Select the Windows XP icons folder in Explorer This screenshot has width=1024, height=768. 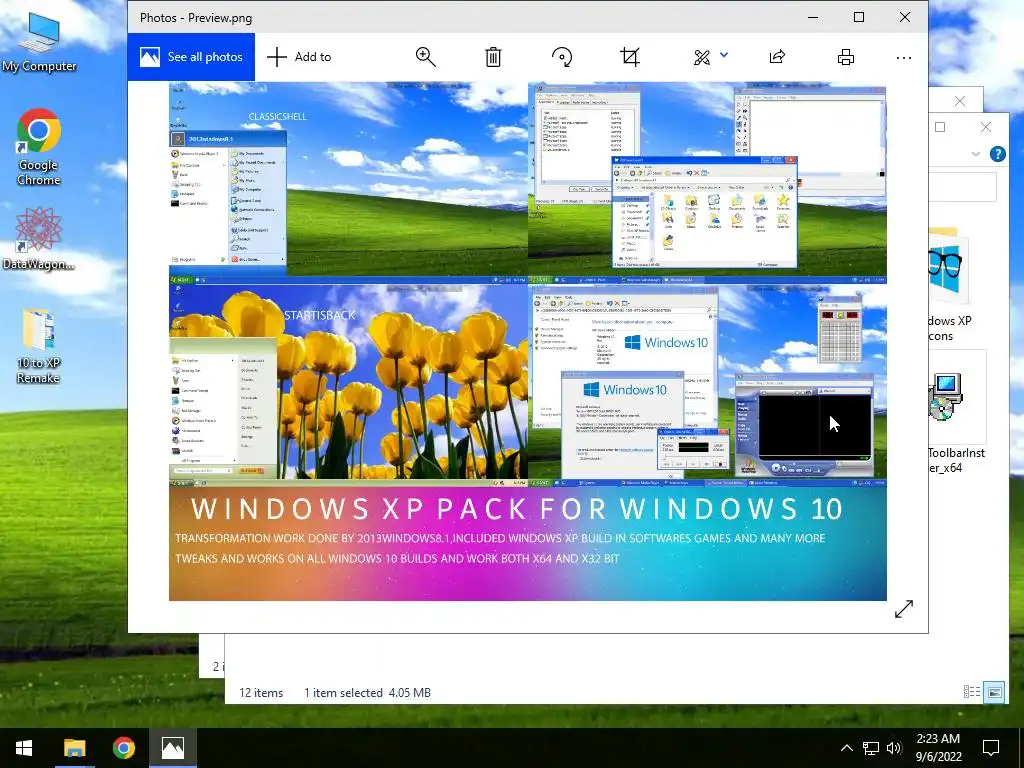[950, 284]
